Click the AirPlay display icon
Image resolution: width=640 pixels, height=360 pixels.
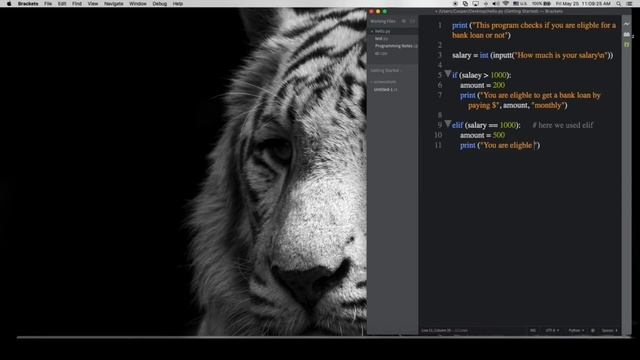(x=476, y=4)
